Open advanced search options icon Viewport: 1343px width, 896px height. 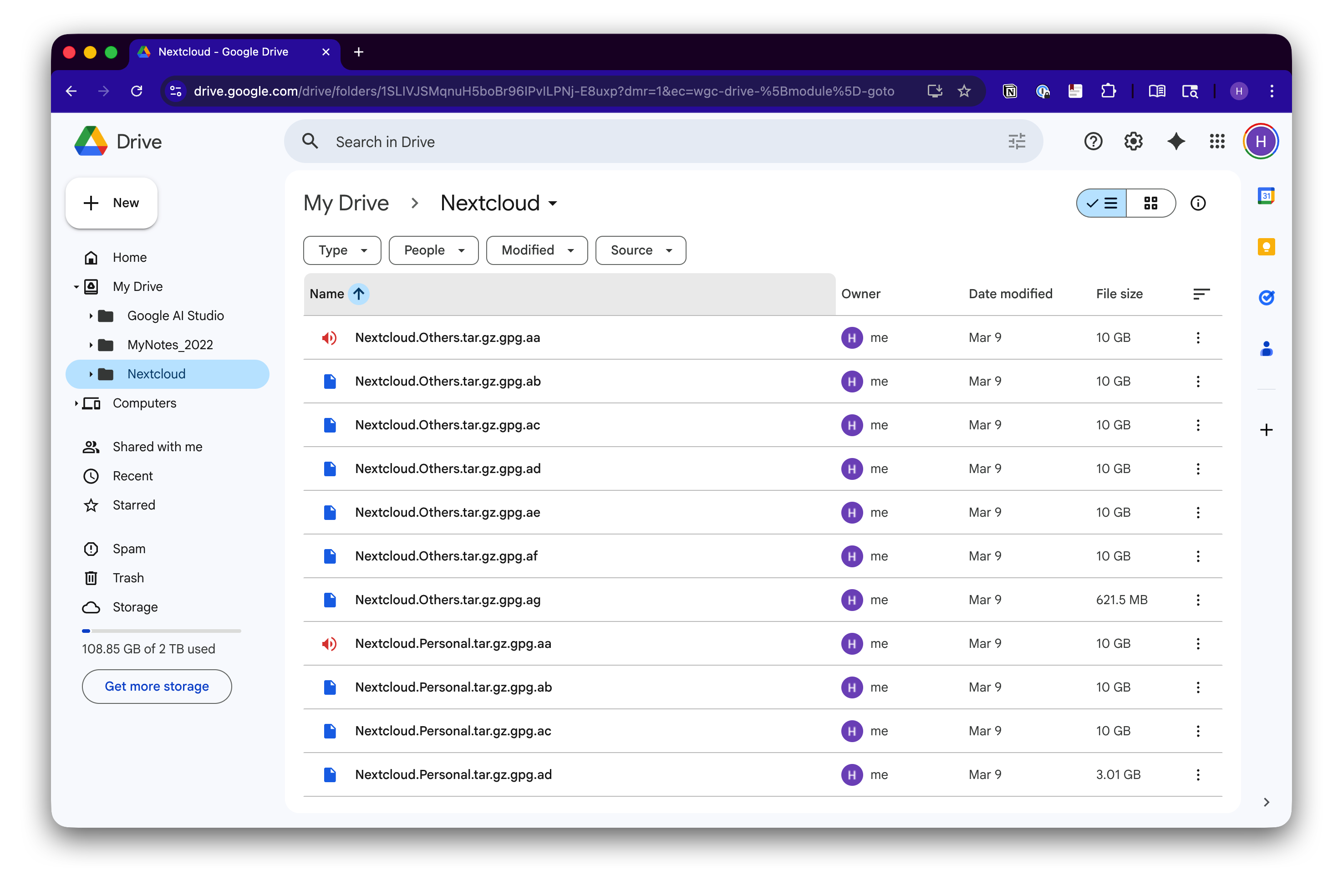pos(1016,141)
